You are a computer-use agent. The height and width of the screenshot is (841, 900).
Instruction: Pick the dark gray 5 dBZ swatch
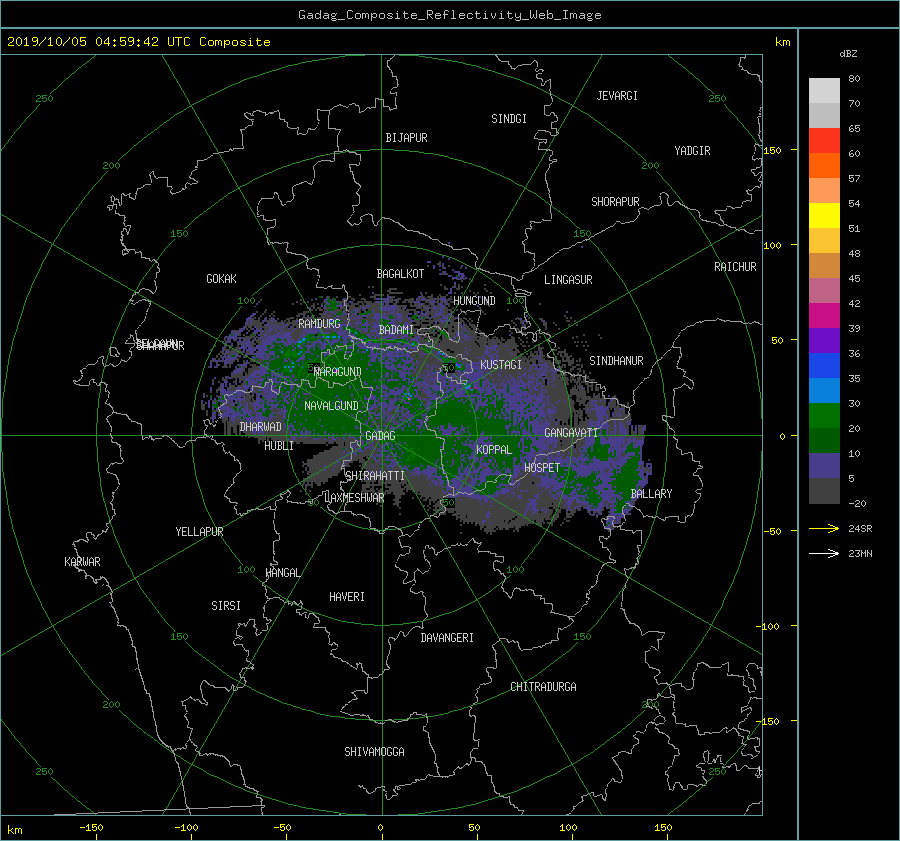[x=824, y=491]
